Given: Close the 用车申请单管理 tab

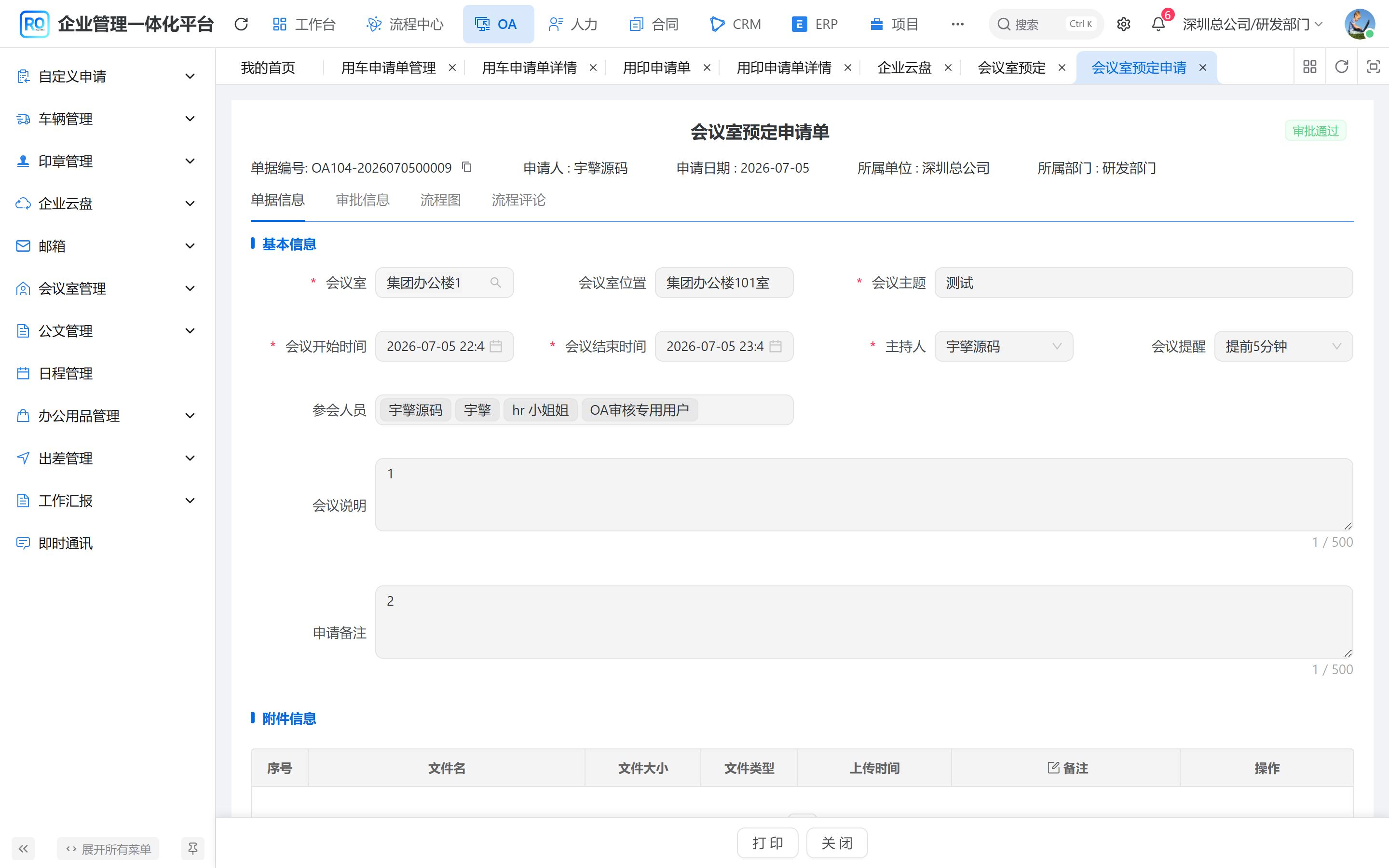Looking at the screenshot, I should tap(452, 68).
